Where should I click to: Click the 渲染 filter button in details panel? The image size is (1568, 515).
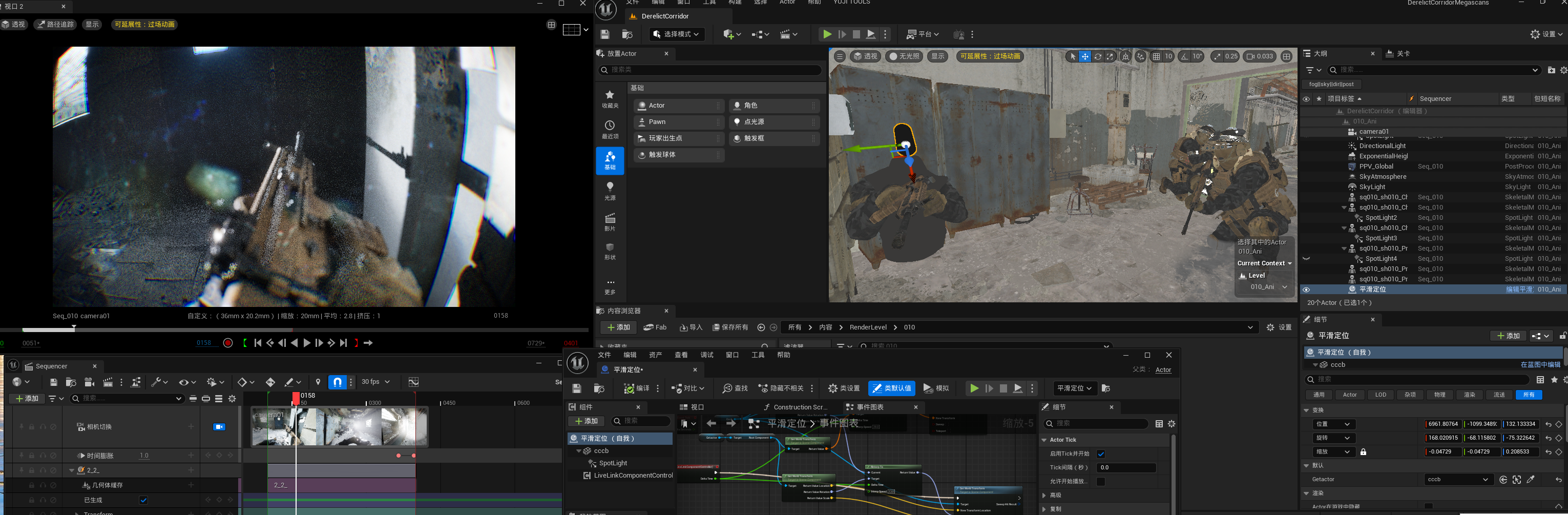1469,395
